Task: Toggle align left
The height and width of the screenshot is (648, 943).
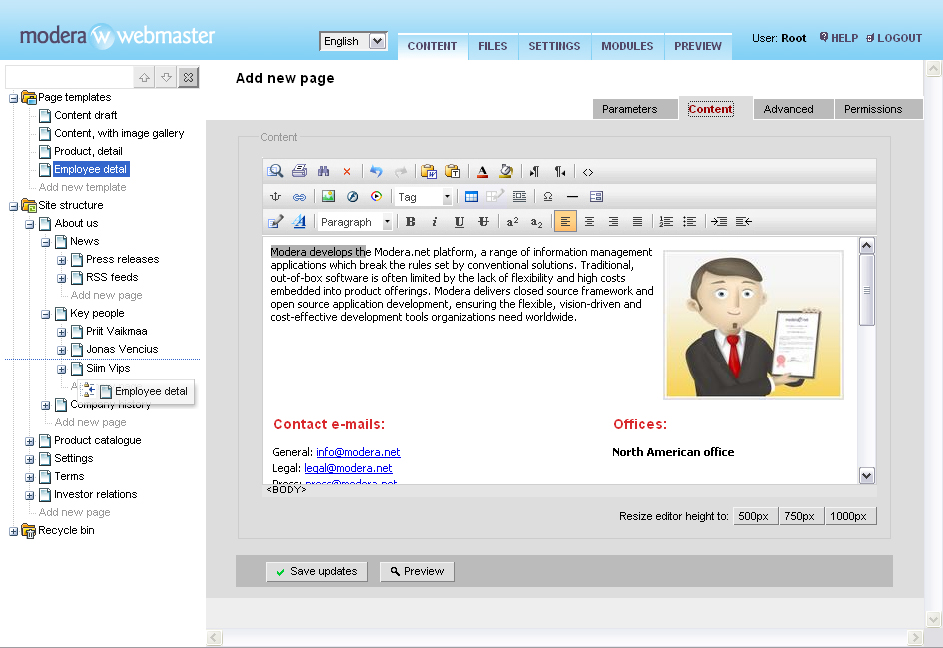Action: 565,221
